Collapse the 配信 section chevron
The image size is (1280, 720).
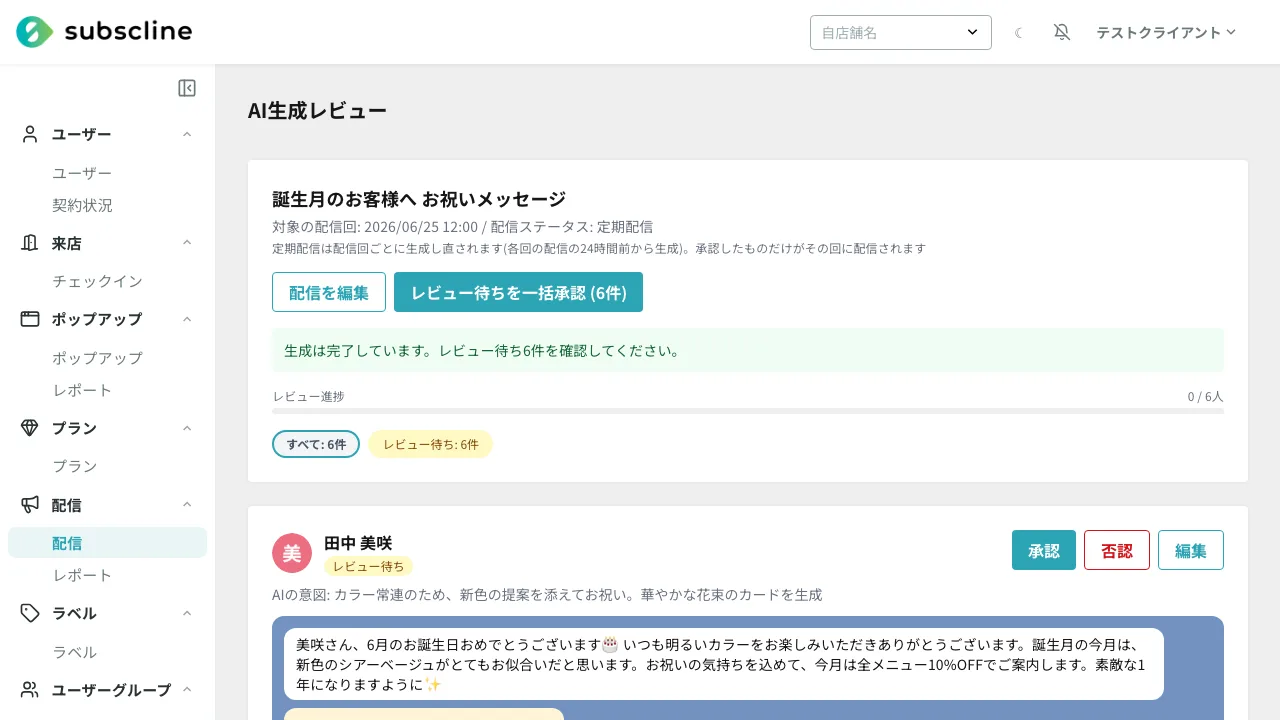pyautogui.click(x=187, y=504)
